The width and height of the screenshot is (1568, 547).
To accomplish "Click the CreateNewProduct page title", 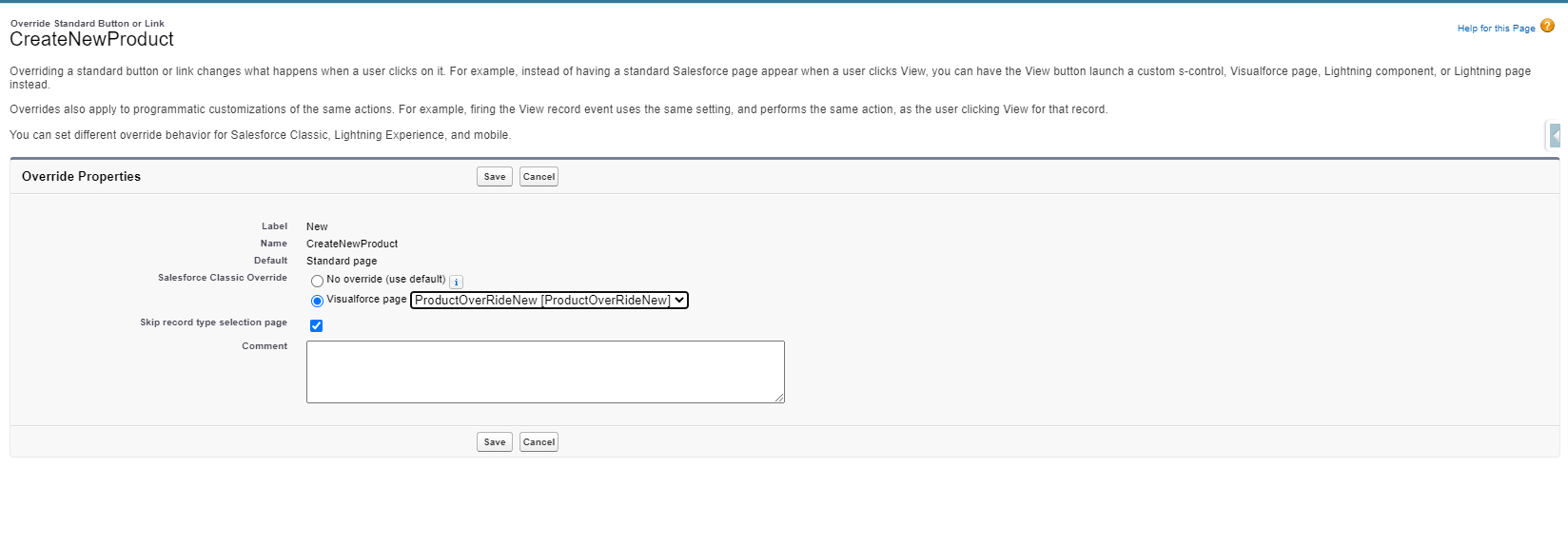I will (x=92, y=40).
